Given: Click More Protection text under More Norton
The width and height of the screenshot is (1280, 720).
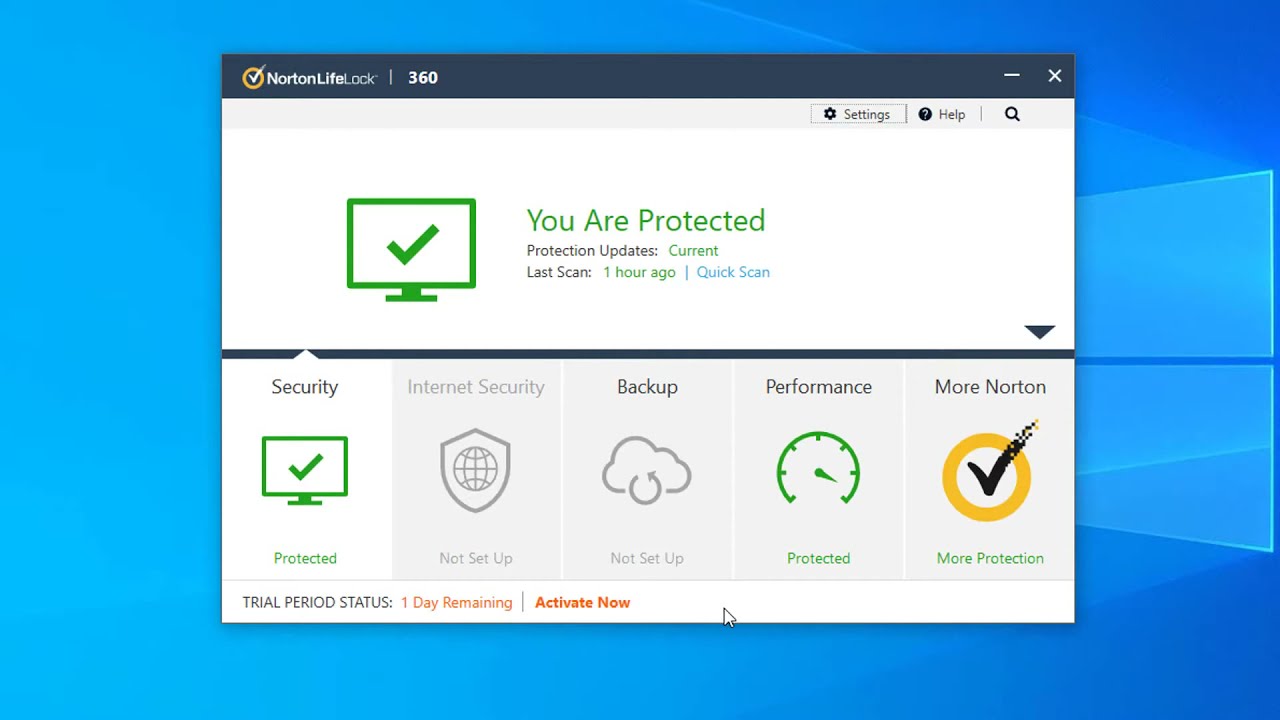Looking at the screenshot, I should [990, 558].
